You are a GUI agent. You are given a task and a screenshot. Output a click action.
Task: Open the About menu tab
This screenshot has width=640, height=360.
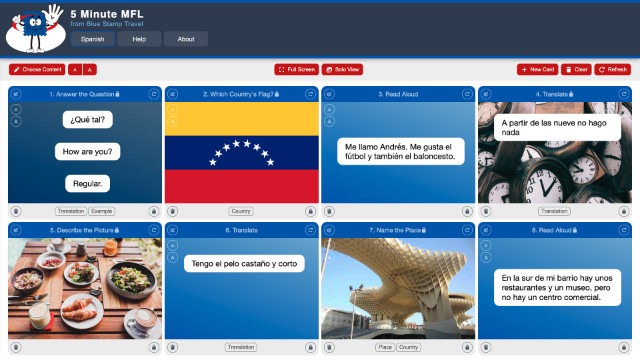[186, 39]
